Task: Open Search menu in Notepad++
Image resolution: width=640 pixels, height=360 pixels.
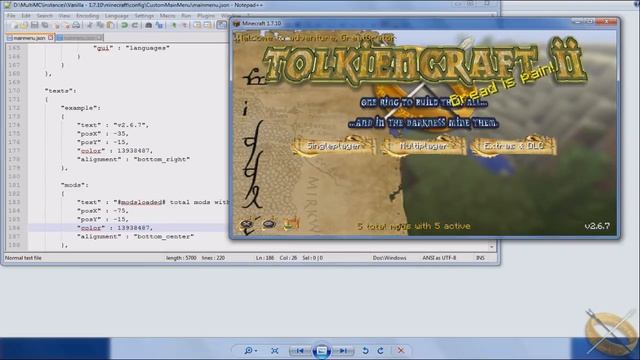Action: pyautogui.click(x=44, y=16)
